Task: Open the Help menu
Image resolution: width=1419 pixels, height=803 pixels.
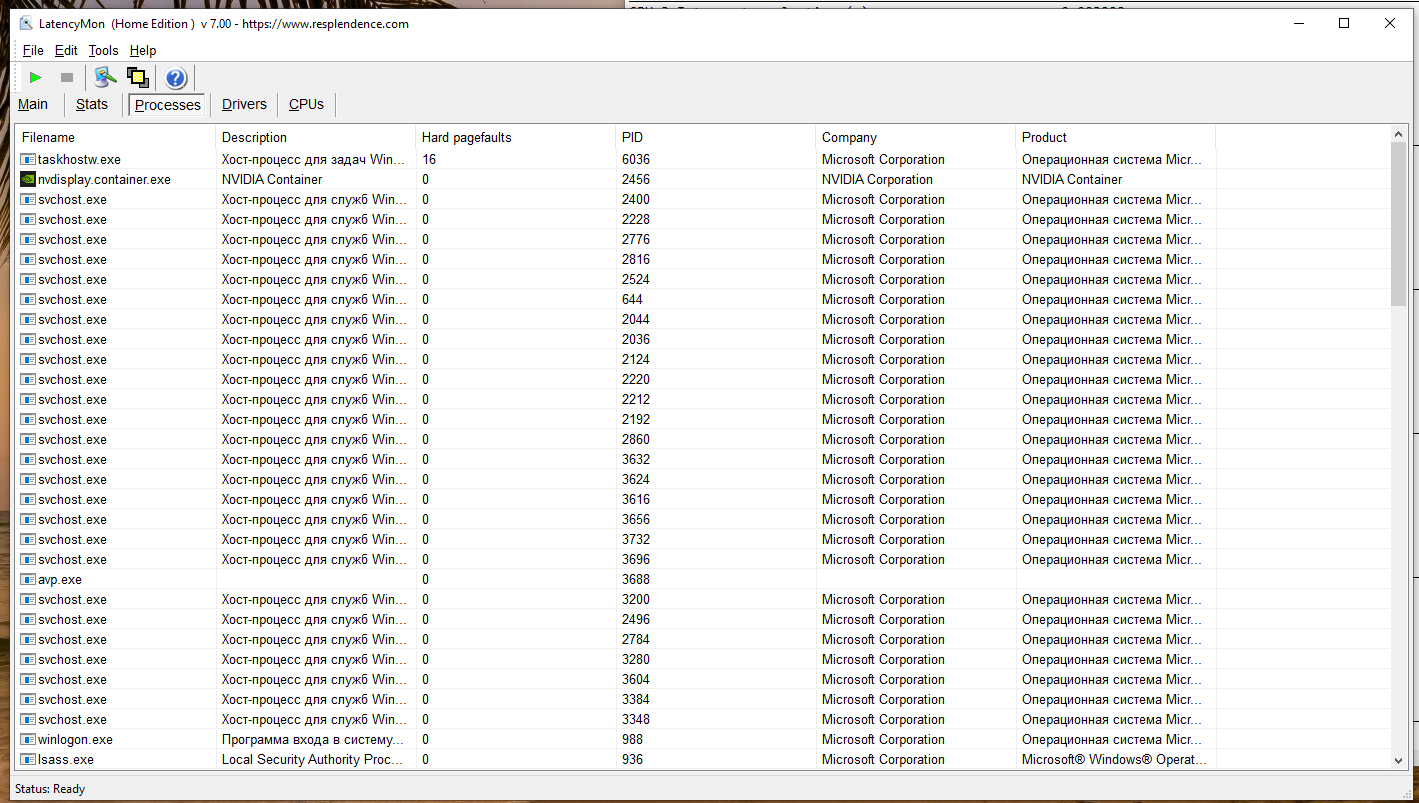Action: [143, 50]
